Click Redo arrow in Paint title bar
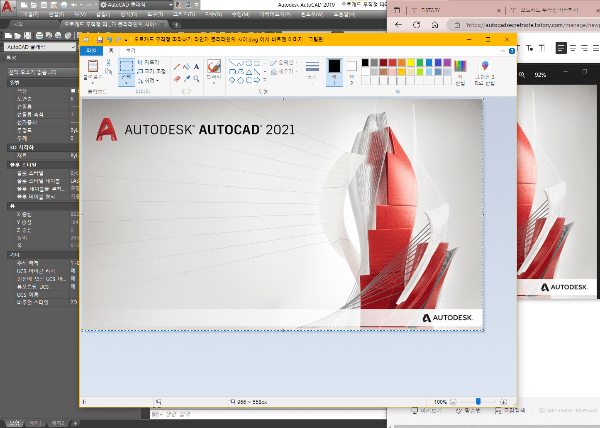This screenshot has width=600, height=428. coord(118,39)
